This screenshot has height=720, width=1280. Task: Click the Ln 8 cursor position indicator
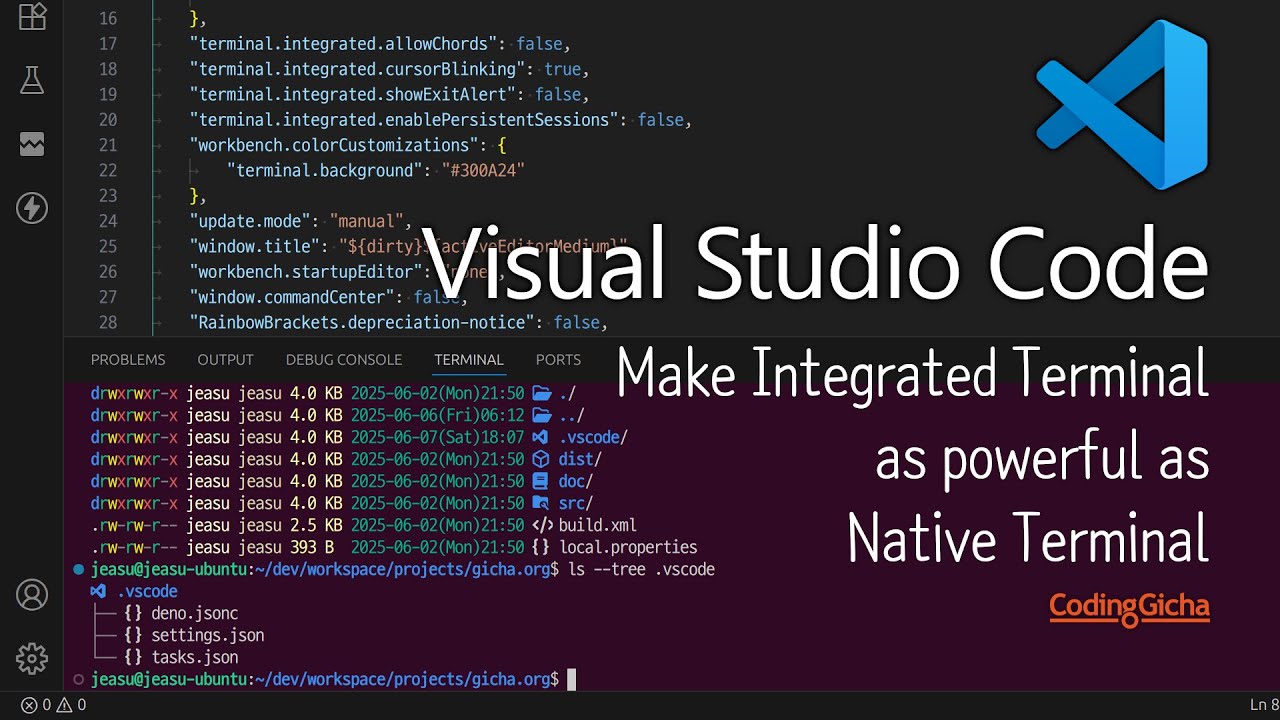tap(1264, 705)
